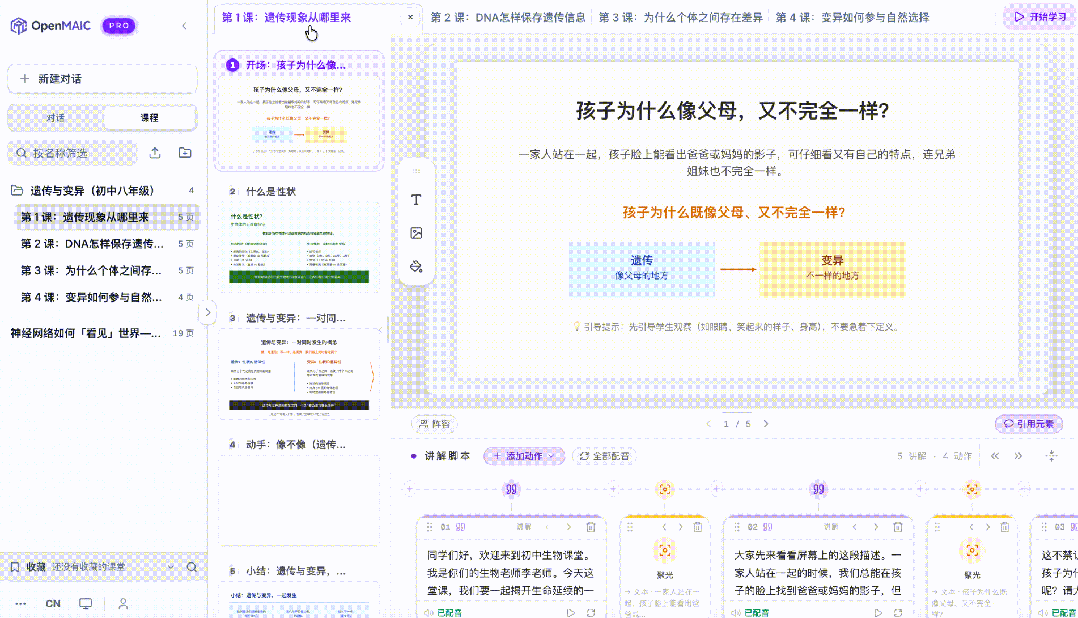This screenshot has height=618, width=1078.
Task: Collapse the 遗传与变异（初中八年级）folder
Action: (x=102, y=190)
